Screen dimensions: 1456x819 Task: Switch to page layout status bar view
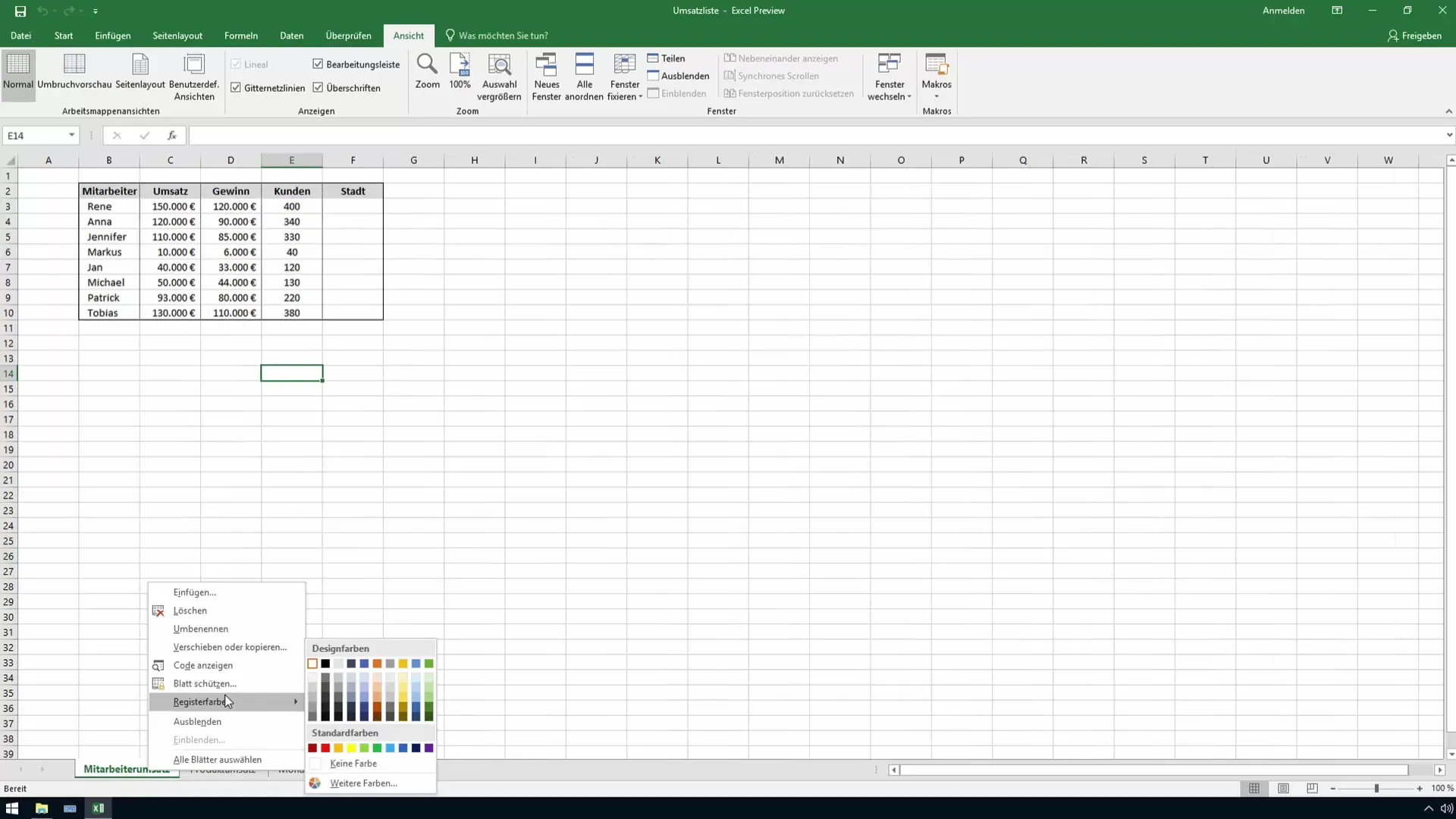(x=1283, y=789)
